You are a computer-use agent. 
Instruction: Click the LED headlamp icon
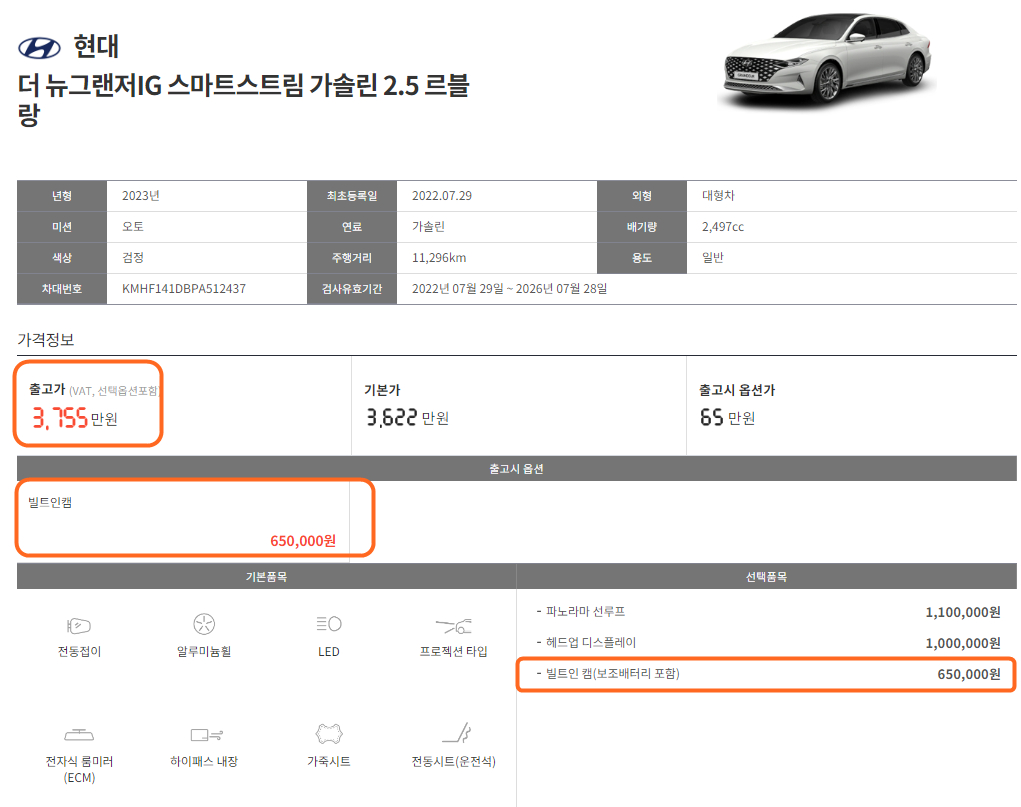[329, 624]
